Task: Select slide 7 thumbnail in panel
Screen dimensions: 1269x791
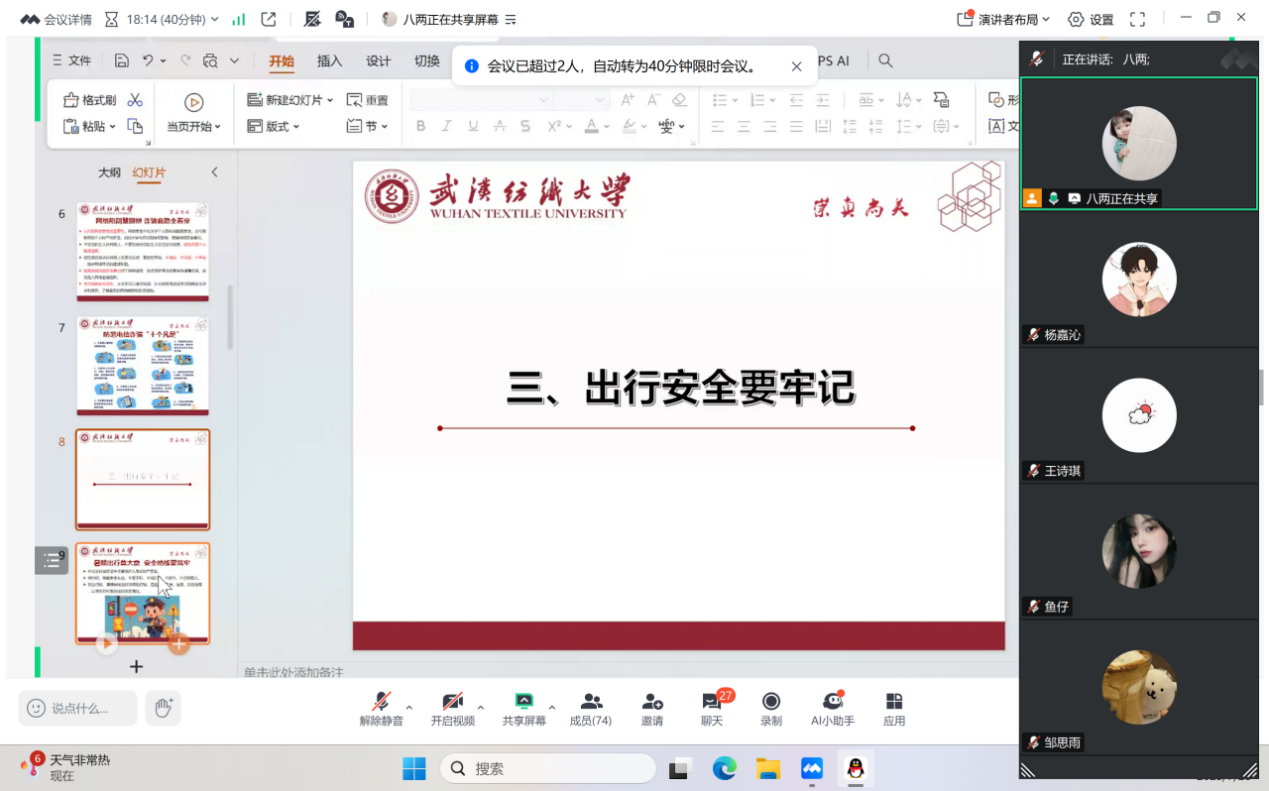Action: (143, 366)
